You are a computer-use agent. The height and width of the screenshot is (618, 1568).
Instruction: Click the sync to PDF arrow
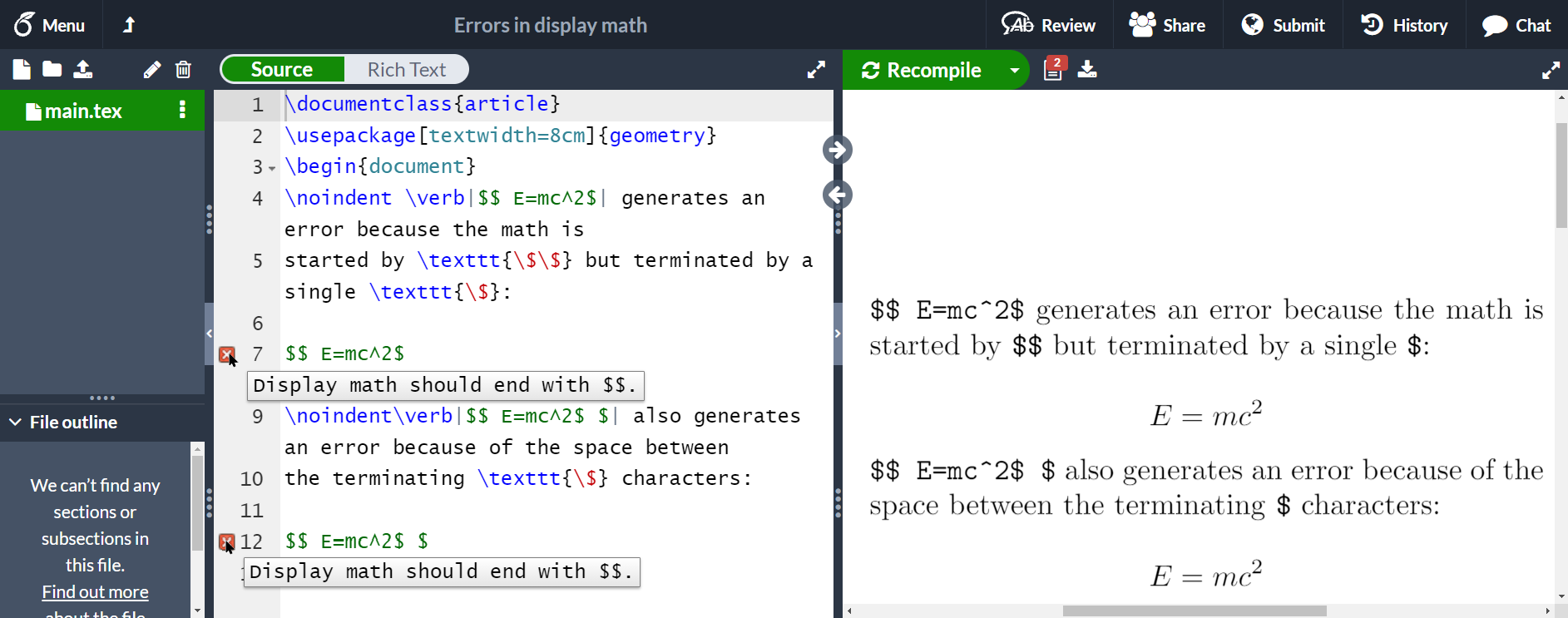tap(837, 151)
